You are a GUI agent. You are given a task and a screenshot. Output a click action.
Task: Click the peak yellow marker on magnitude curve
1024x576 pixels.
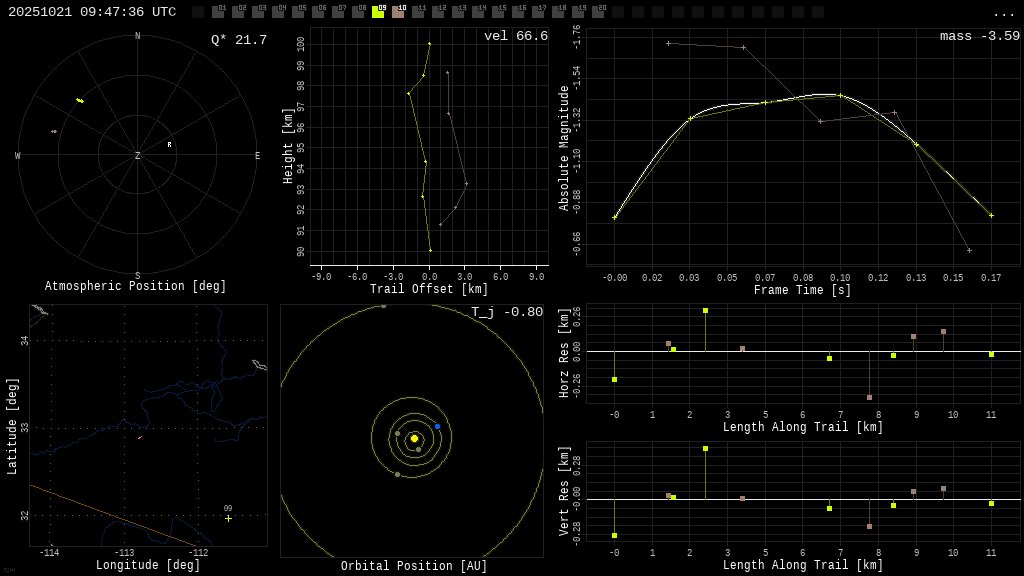(840, 95)
